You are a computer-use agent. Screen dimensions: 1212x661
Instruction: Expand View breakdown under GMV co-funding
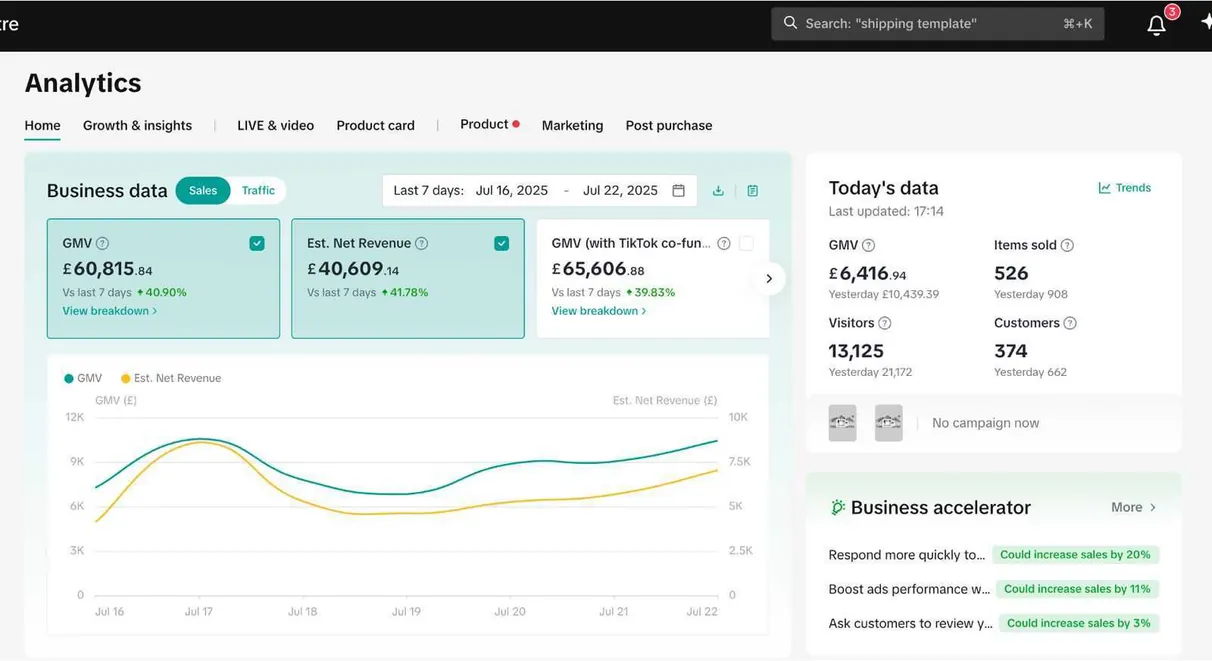(598, 311)
